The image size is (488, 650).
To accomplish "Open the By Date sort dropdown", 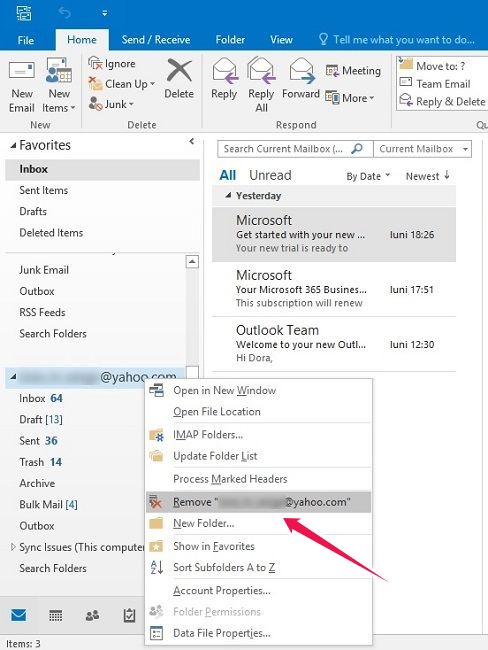I will (x=368, y=176).
